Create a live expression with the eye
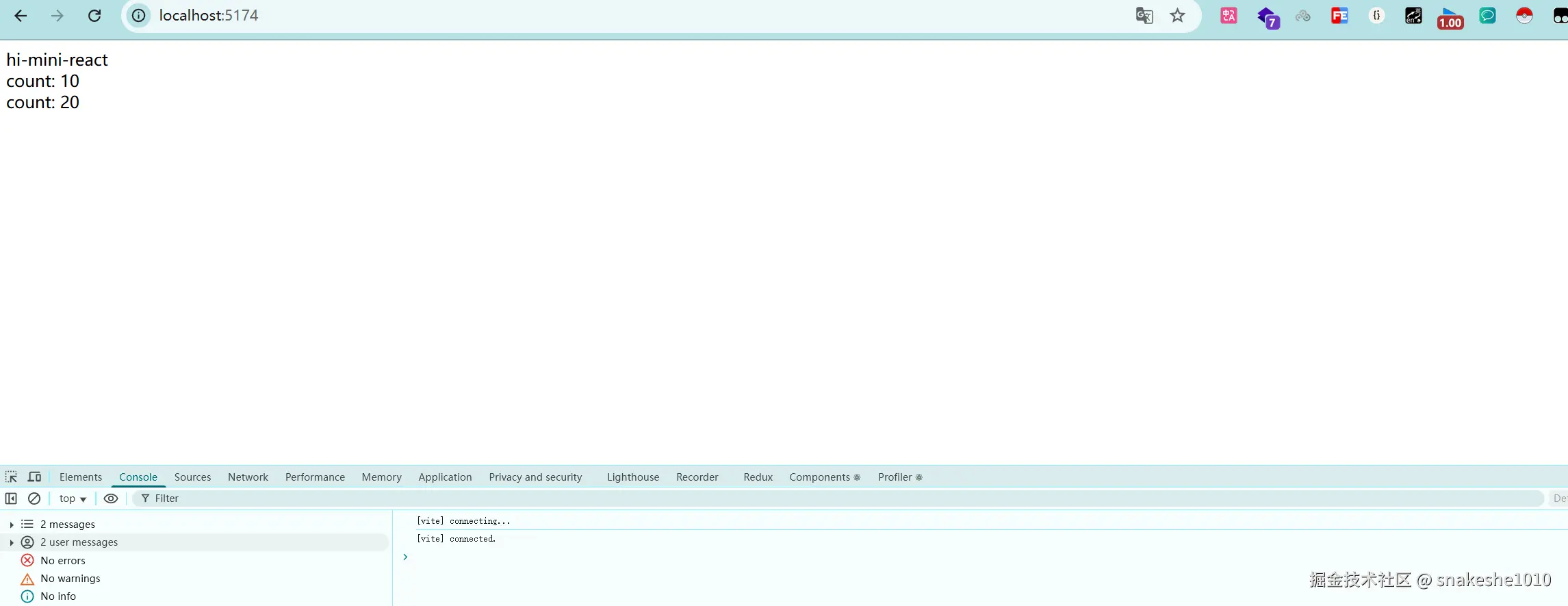 [x=111, y=498]
